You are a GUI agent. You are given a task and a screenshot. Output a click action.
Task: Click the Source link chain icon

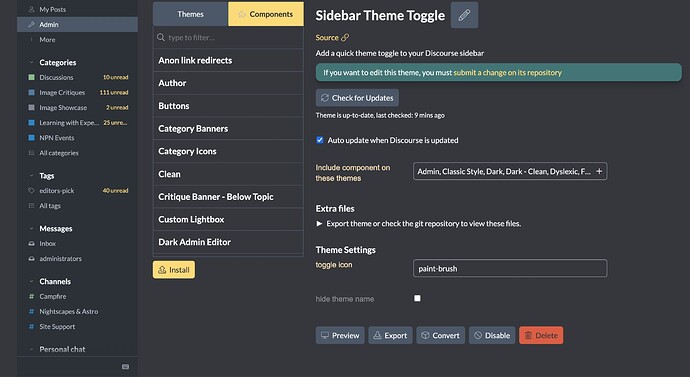point(345,38)
